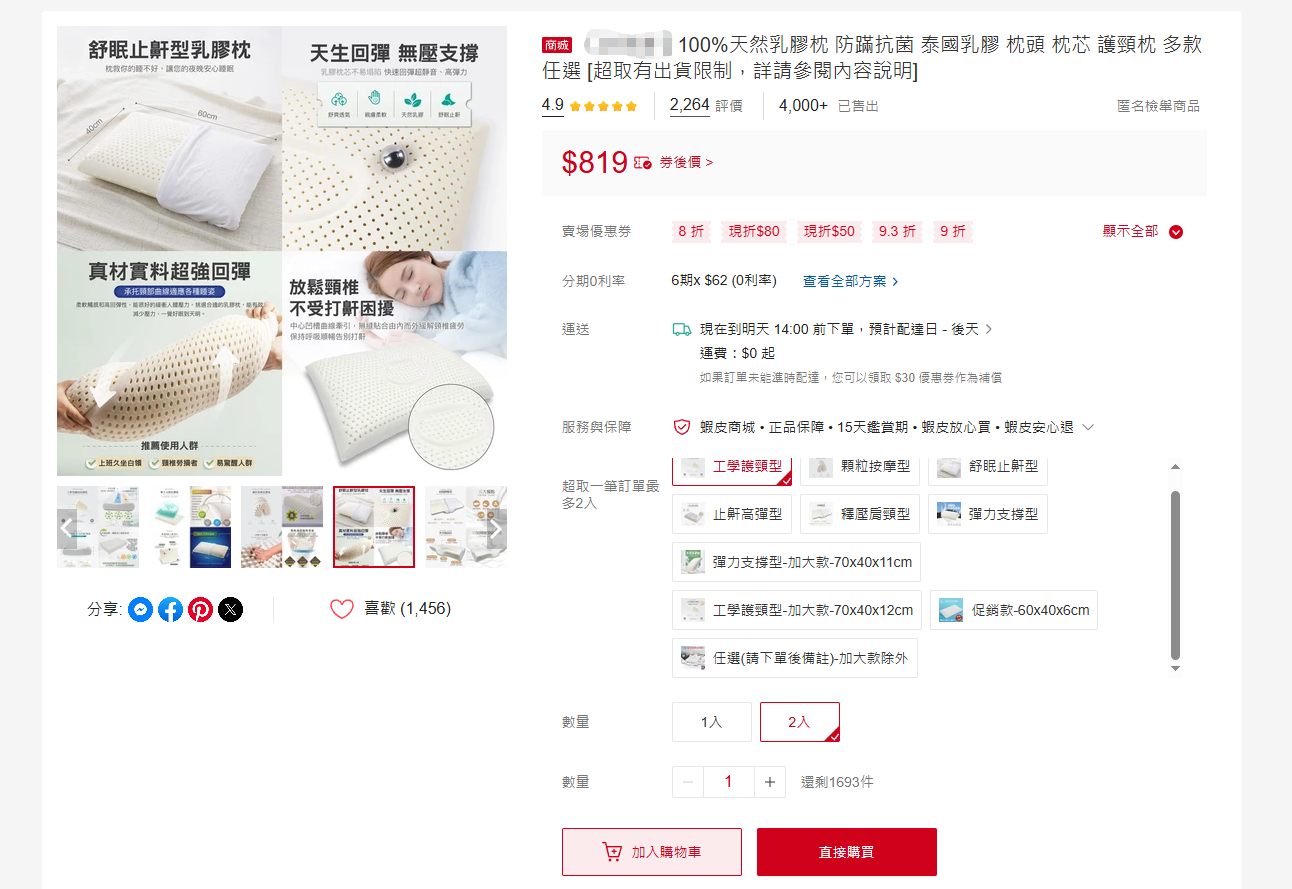Expand the 服務與保障 details chevron

coord(1089,427)
